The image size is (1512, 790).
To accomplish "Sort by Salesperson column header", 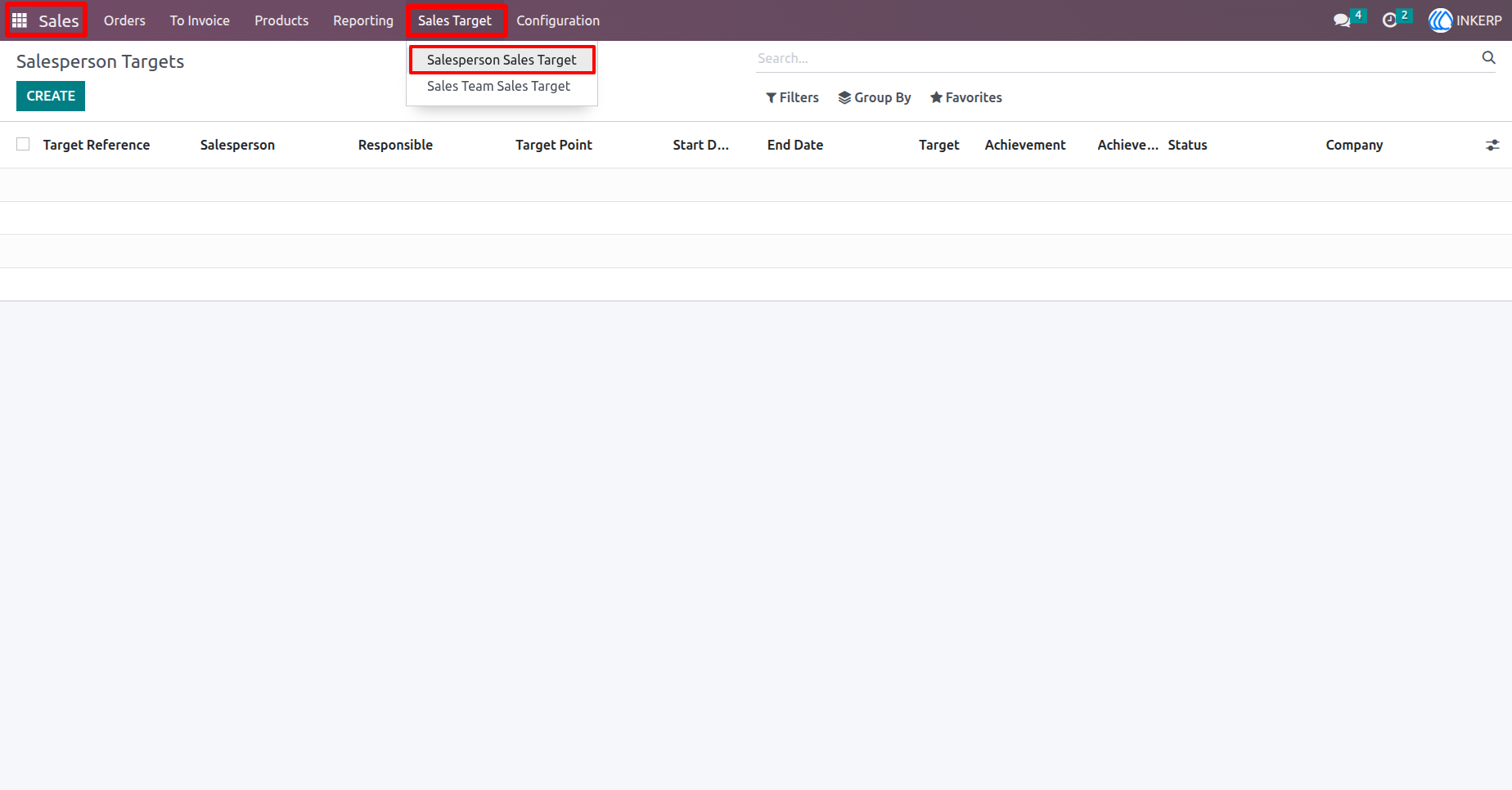I will coord(237,145).
